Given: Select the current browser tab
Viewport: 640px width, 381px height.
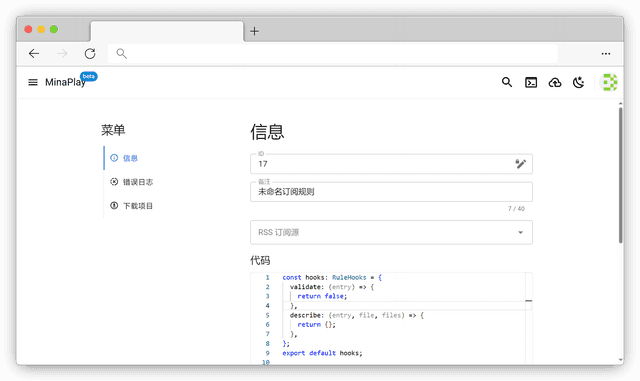Looking at the screenshot, I should (167, 31).
